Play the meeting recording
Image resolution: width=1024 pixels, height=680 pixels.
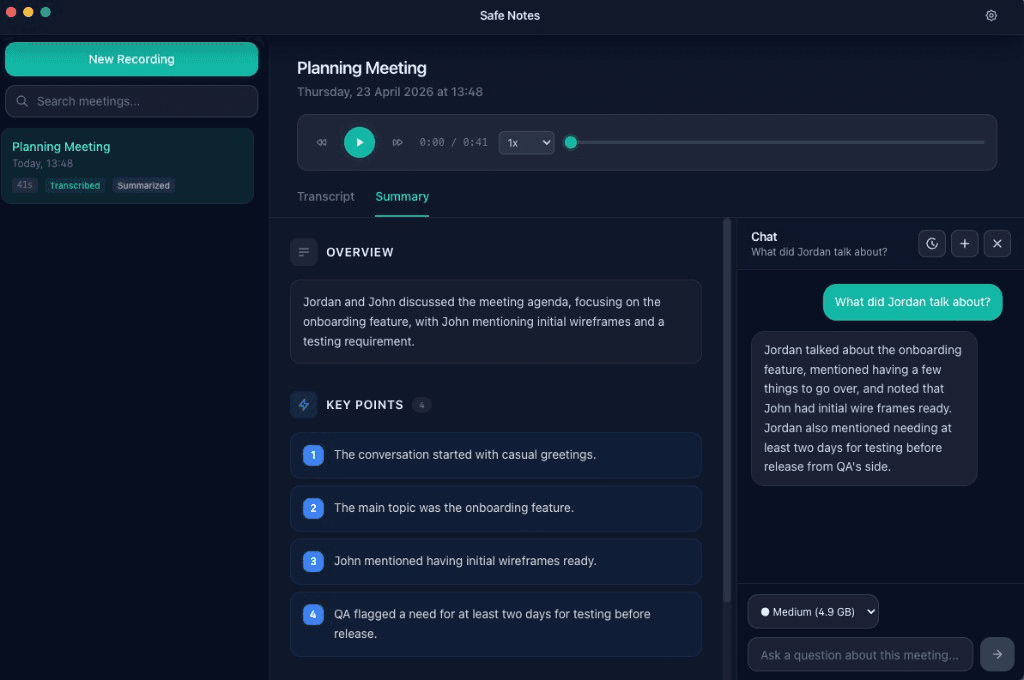[359, 142]
